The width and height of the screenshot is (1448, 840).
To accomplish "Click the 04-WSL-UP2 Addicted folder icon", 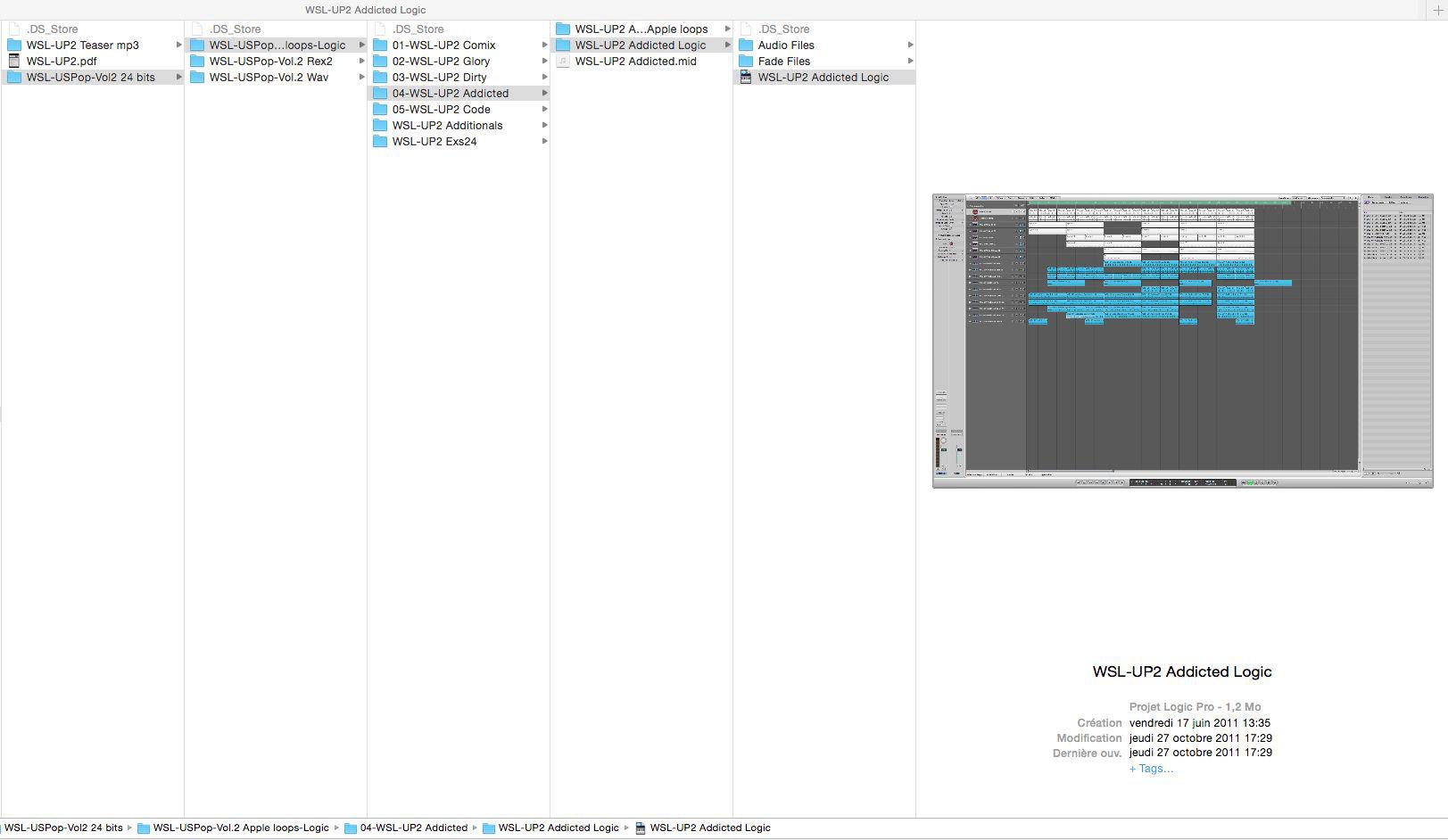I will pos(380,93).
